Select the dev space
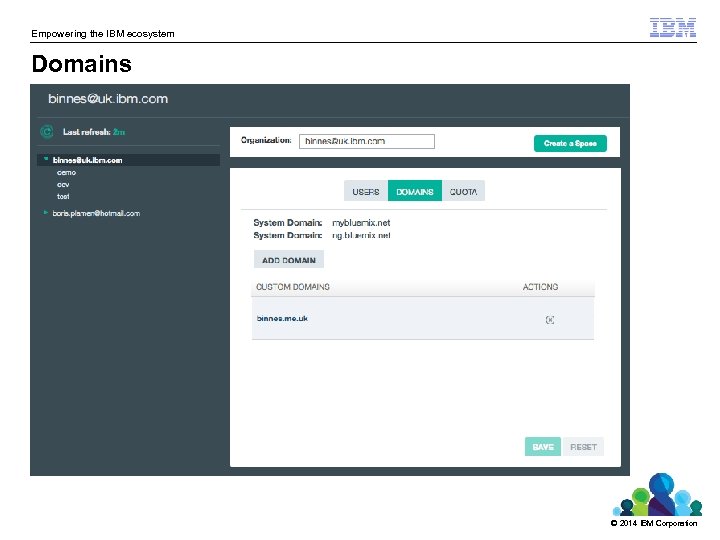This screenshot has width=720, height=540. (63, 185)
